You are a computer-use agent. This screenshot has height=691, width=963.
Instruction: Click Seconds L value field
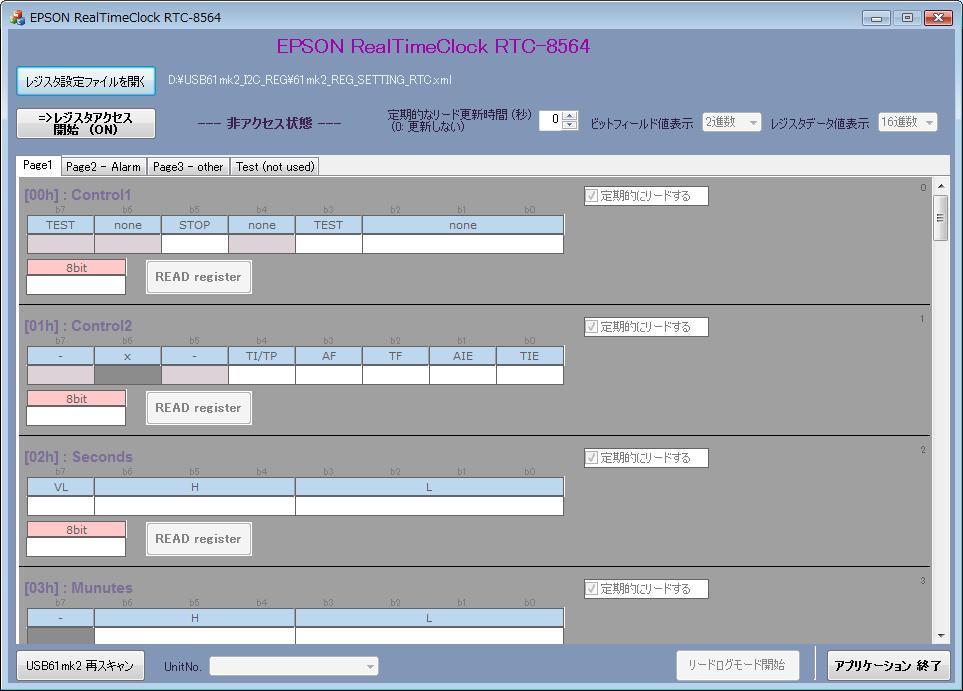point(429,506)
